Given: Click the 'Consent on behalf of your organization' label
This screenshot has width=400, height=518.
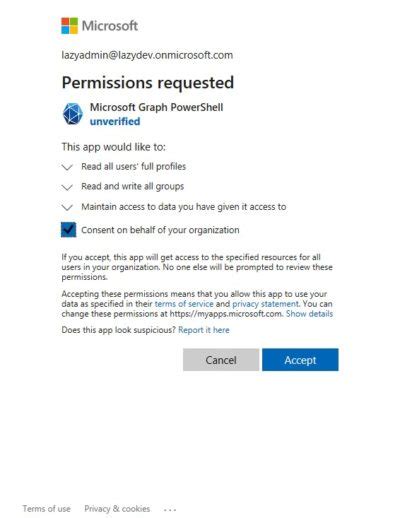Looking at the screenshot, I should coord(160,230).
